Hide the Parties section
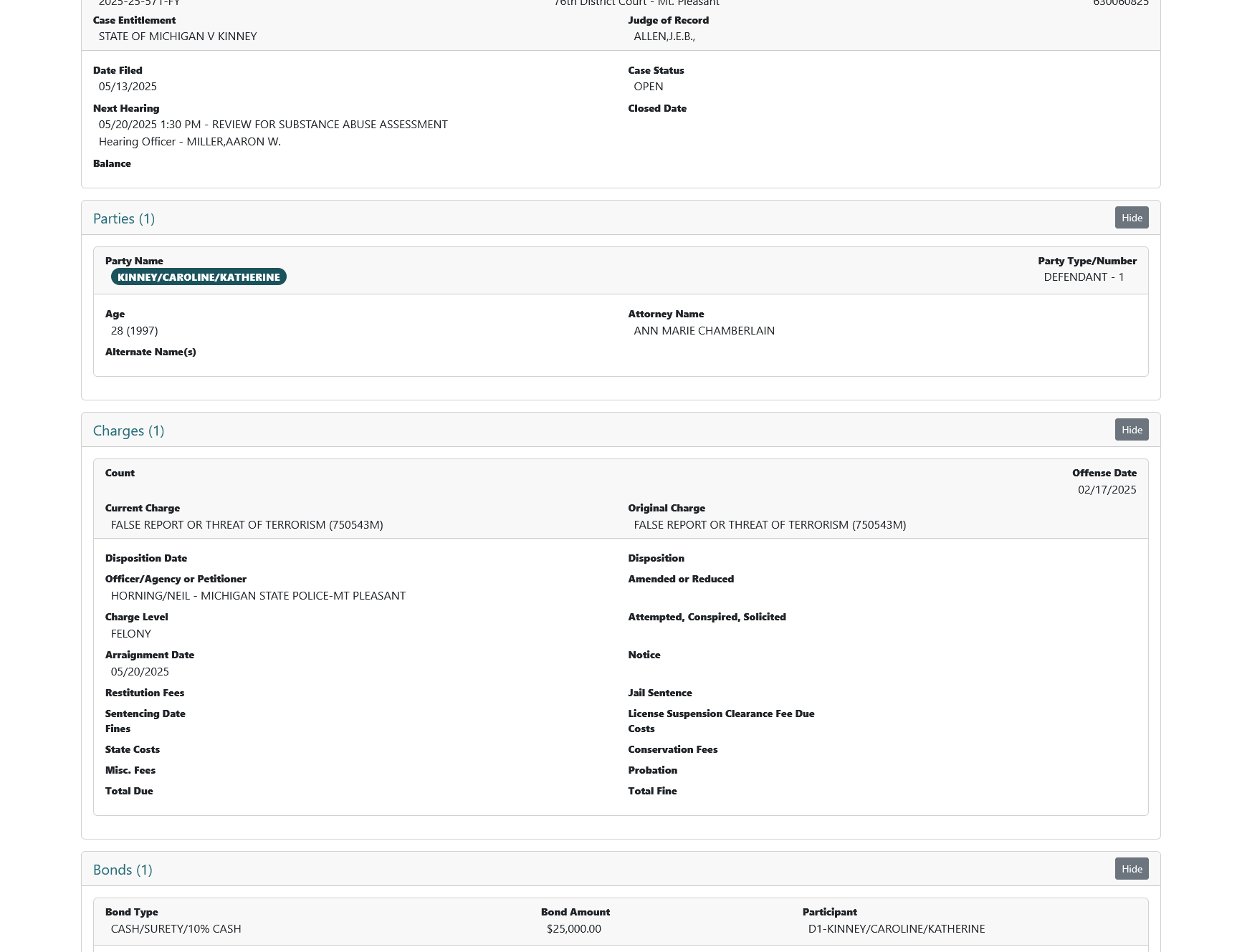 point(1132,218)
